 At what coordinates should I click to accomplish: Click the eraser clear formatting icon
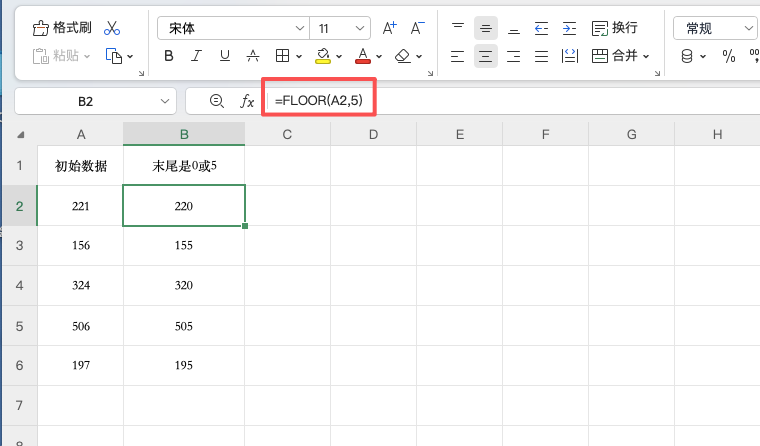pos(403,56)
